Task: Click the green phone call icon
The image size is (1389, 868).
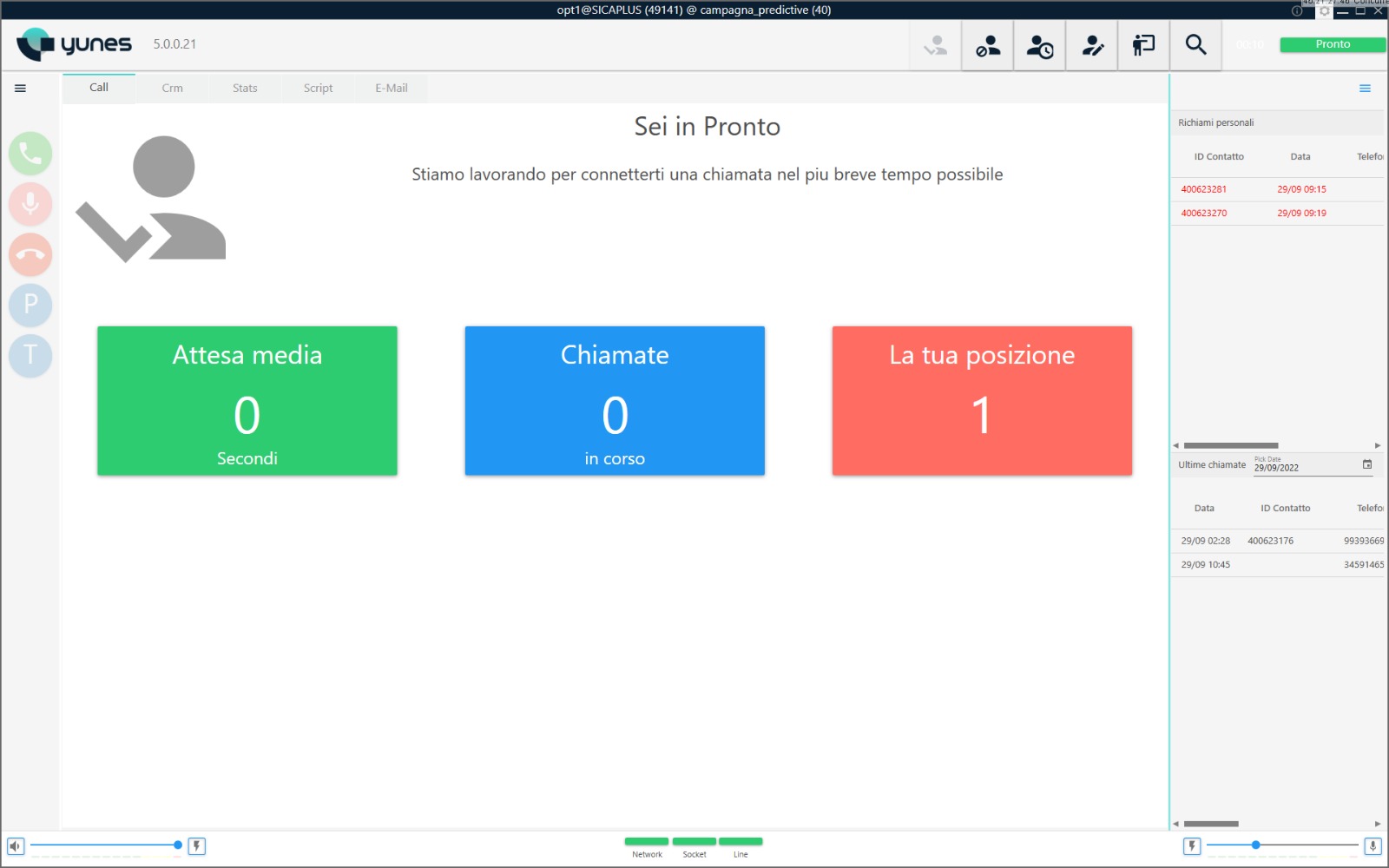Action: (x=30, y=154)
